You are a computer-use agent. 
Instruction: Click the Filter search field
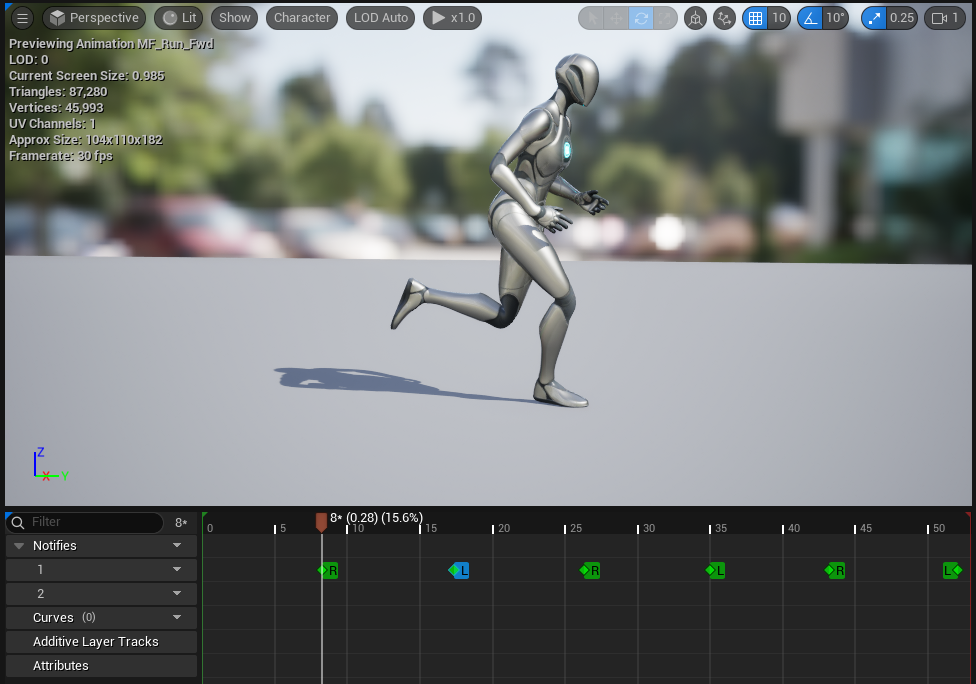(x=92, y=522)
